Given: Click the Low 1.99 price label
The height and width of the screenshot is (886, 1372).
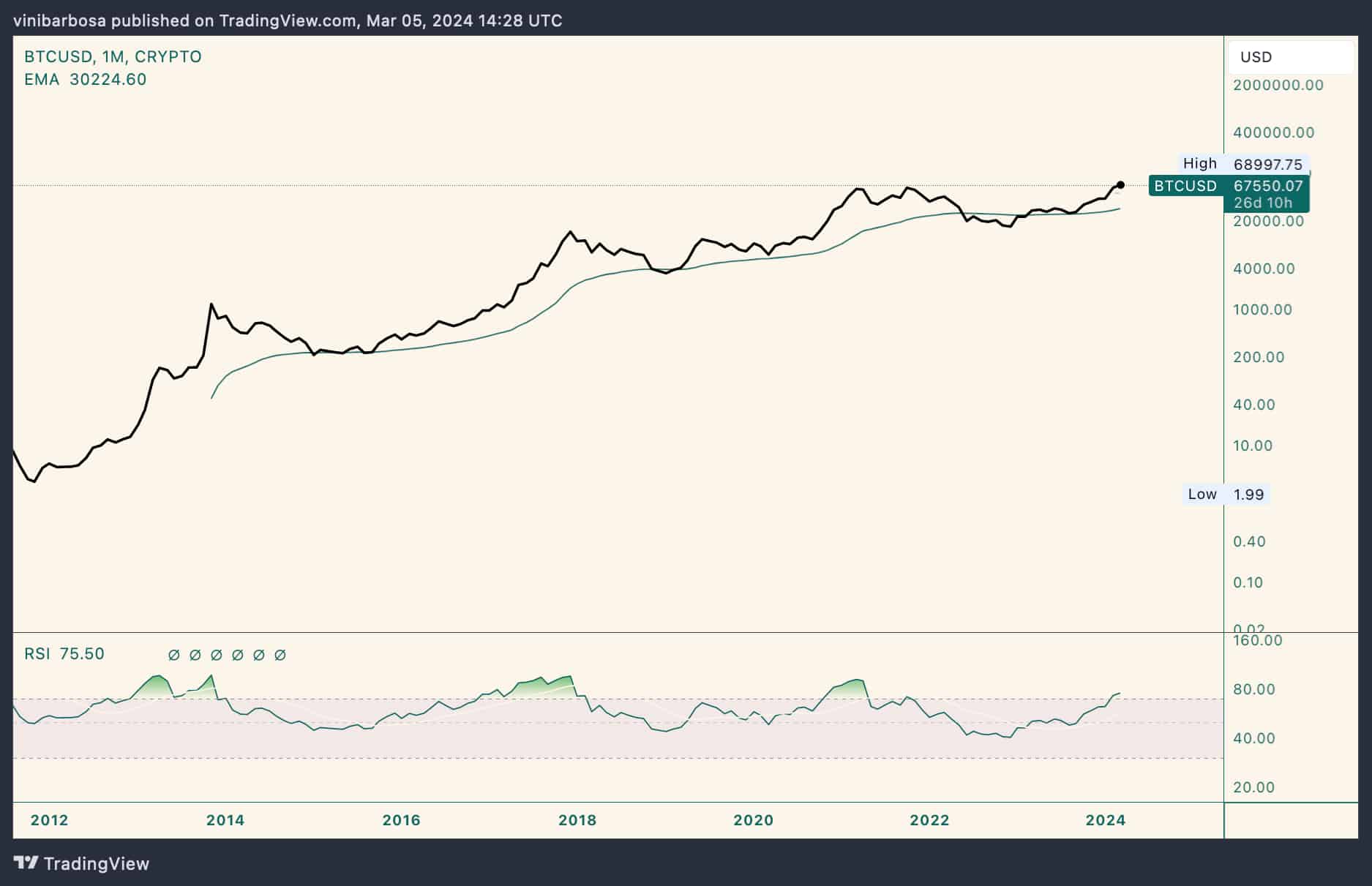Looking at the screenshot, I should [x=1226, y=495].
